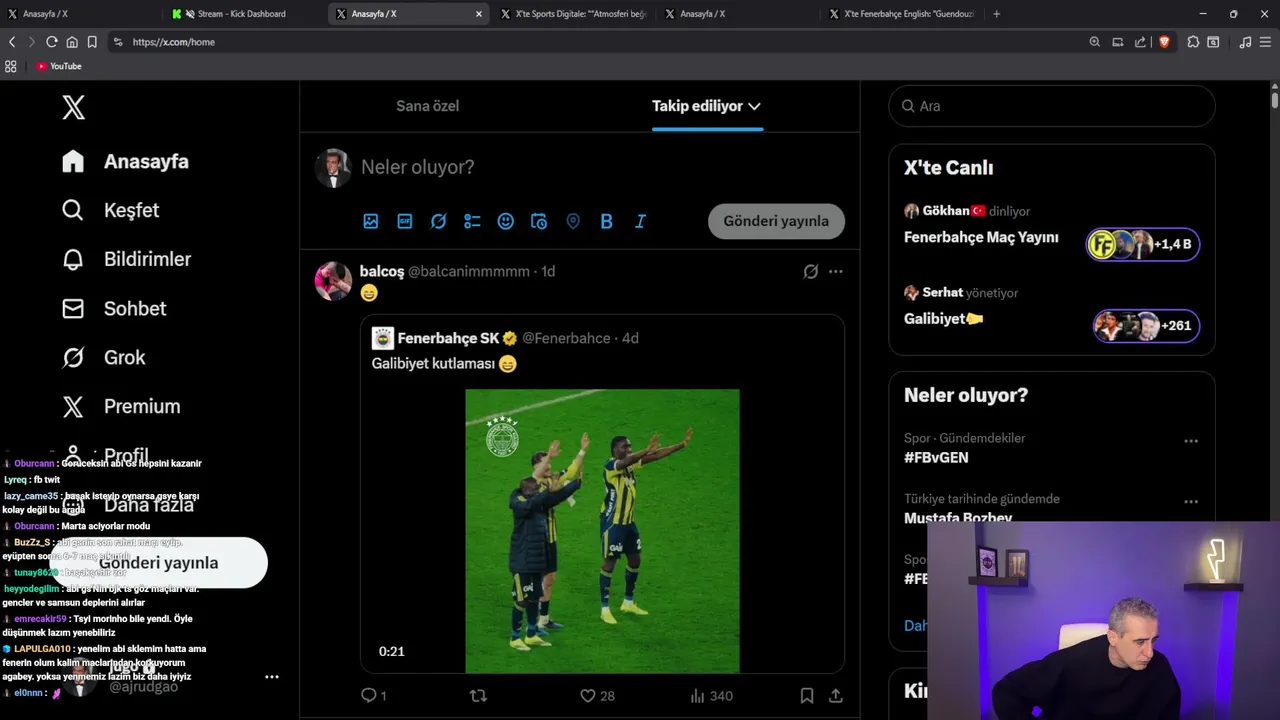Toggle italic formatting in composer
Screen dimensions: 1280x720
[x=640, y=222]
